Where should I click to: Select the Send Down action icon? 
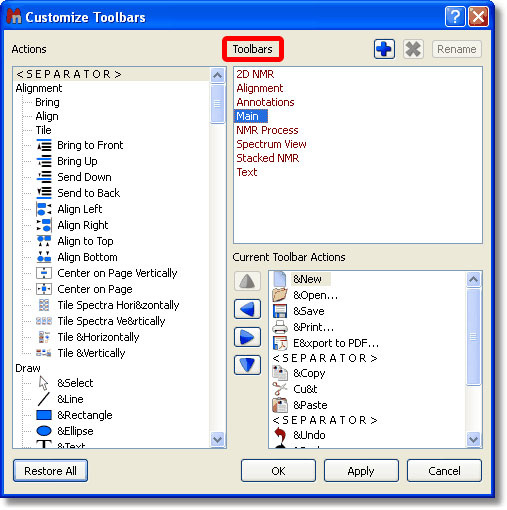44,177
